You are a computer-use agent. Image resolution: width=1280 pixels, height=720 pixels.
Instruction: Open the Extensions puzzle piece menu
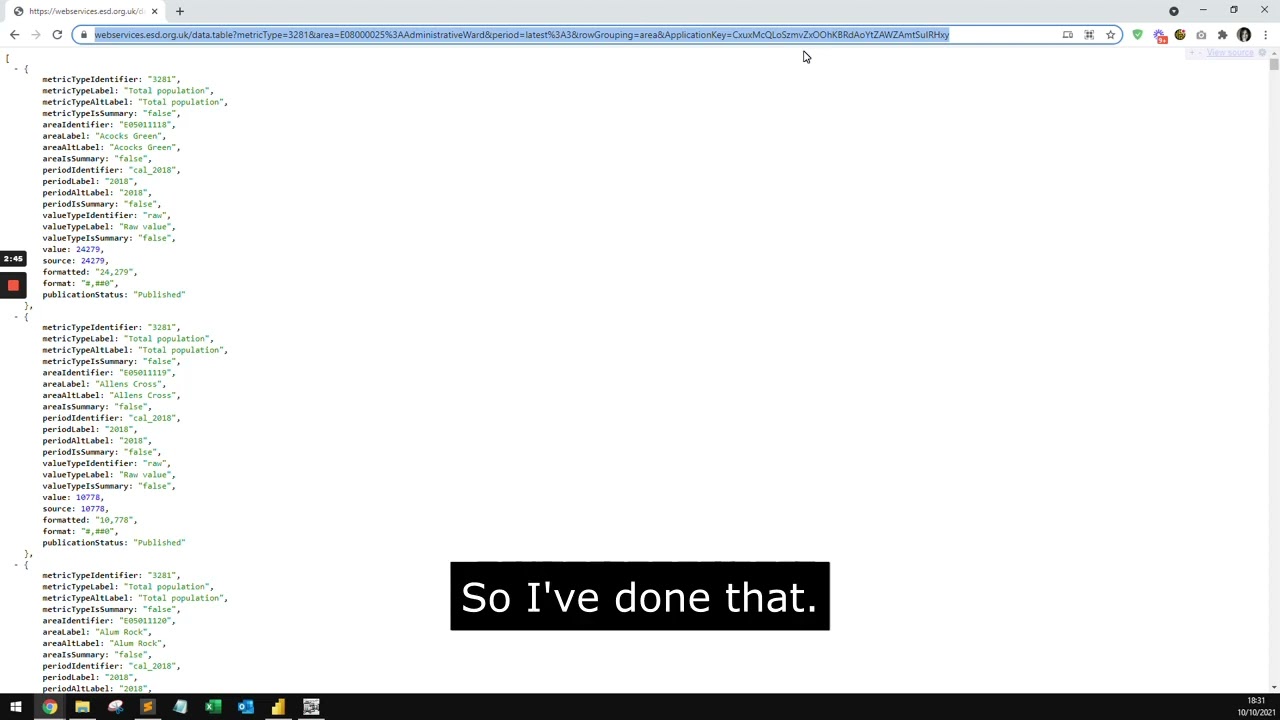(x=1222, y=35)
